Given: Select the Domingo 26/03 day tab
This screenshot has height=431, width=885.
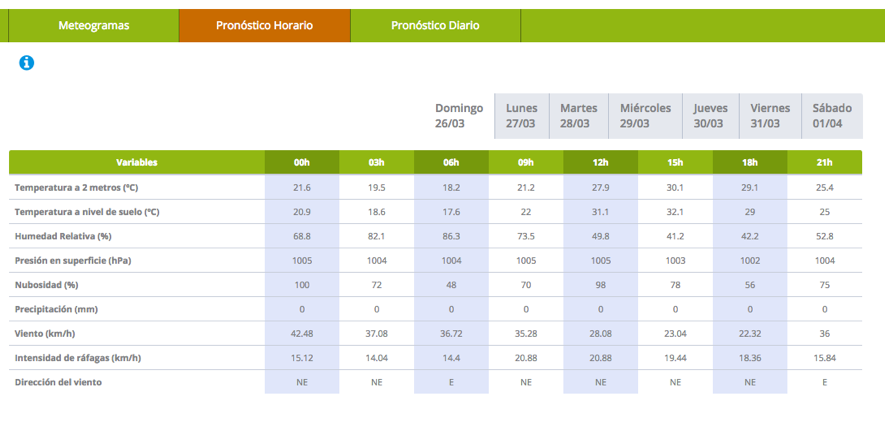Looking at the screenshot, I should 459,116.
